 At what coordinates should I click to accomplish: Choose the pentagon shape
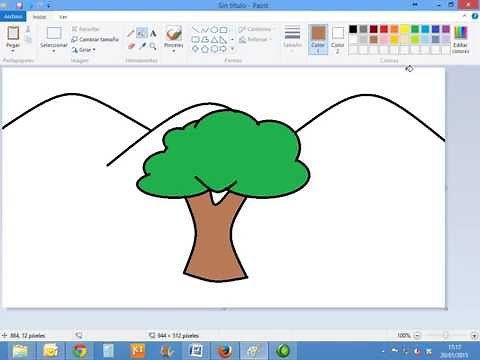(205, 49)
